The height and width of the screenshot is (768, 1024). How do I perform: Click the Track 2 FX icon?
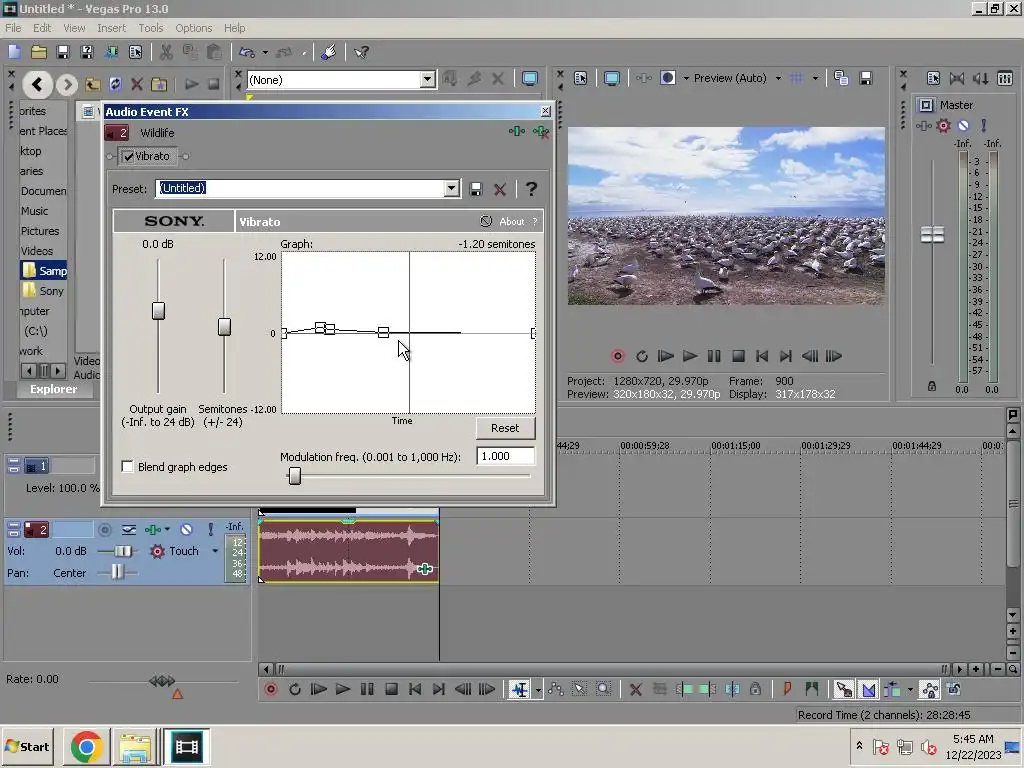[x=152, y=530]
